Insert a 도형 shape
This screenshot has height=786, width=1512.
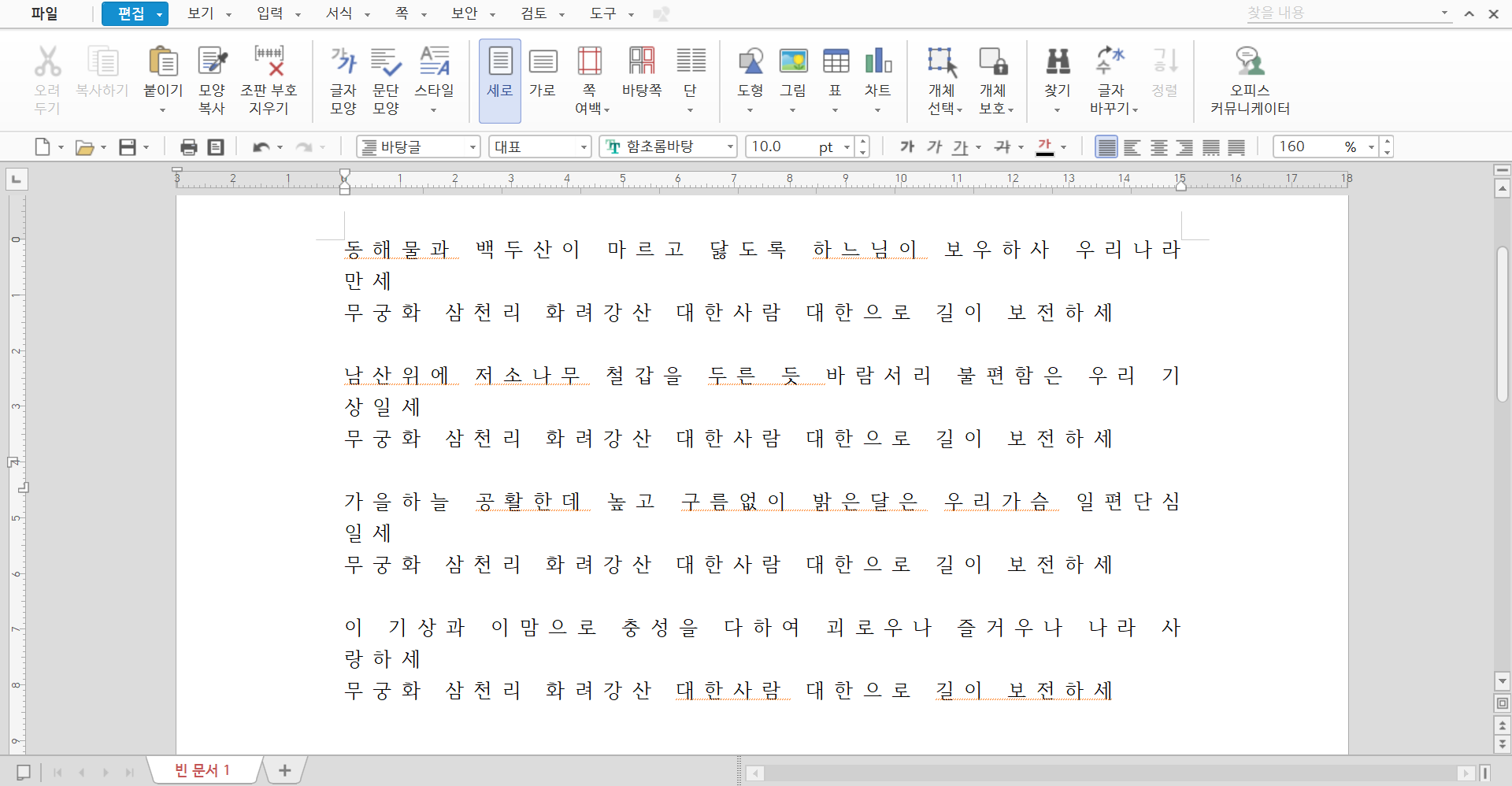click(750, 61)
